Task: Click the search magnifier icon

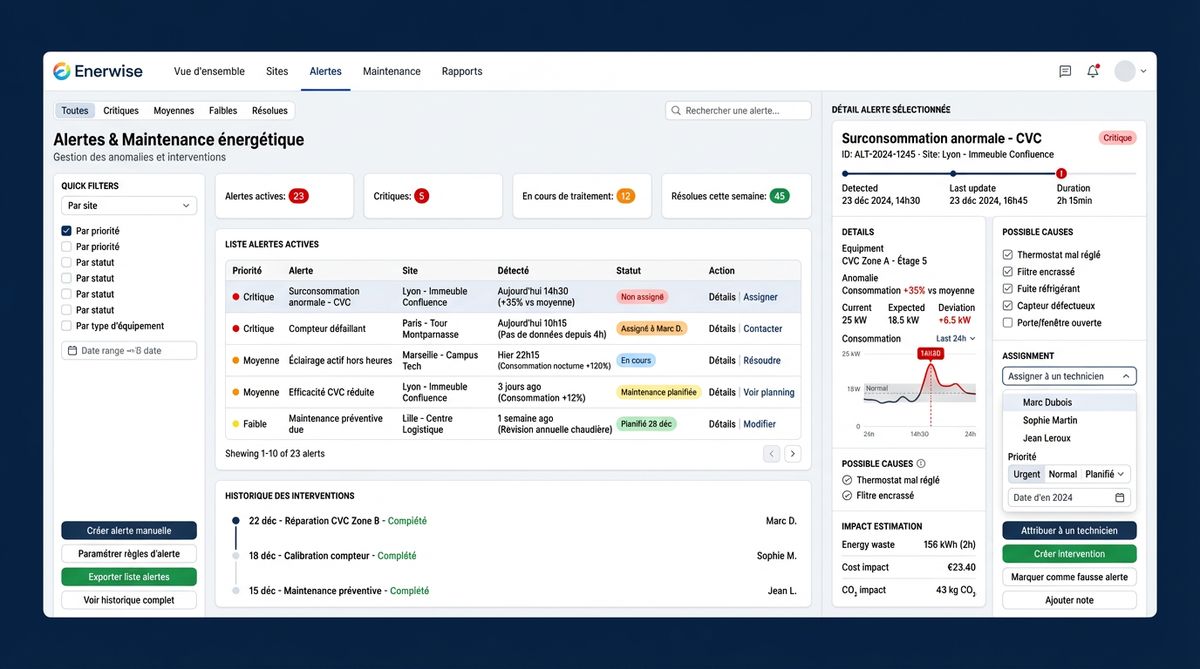Action: (676, 111)
